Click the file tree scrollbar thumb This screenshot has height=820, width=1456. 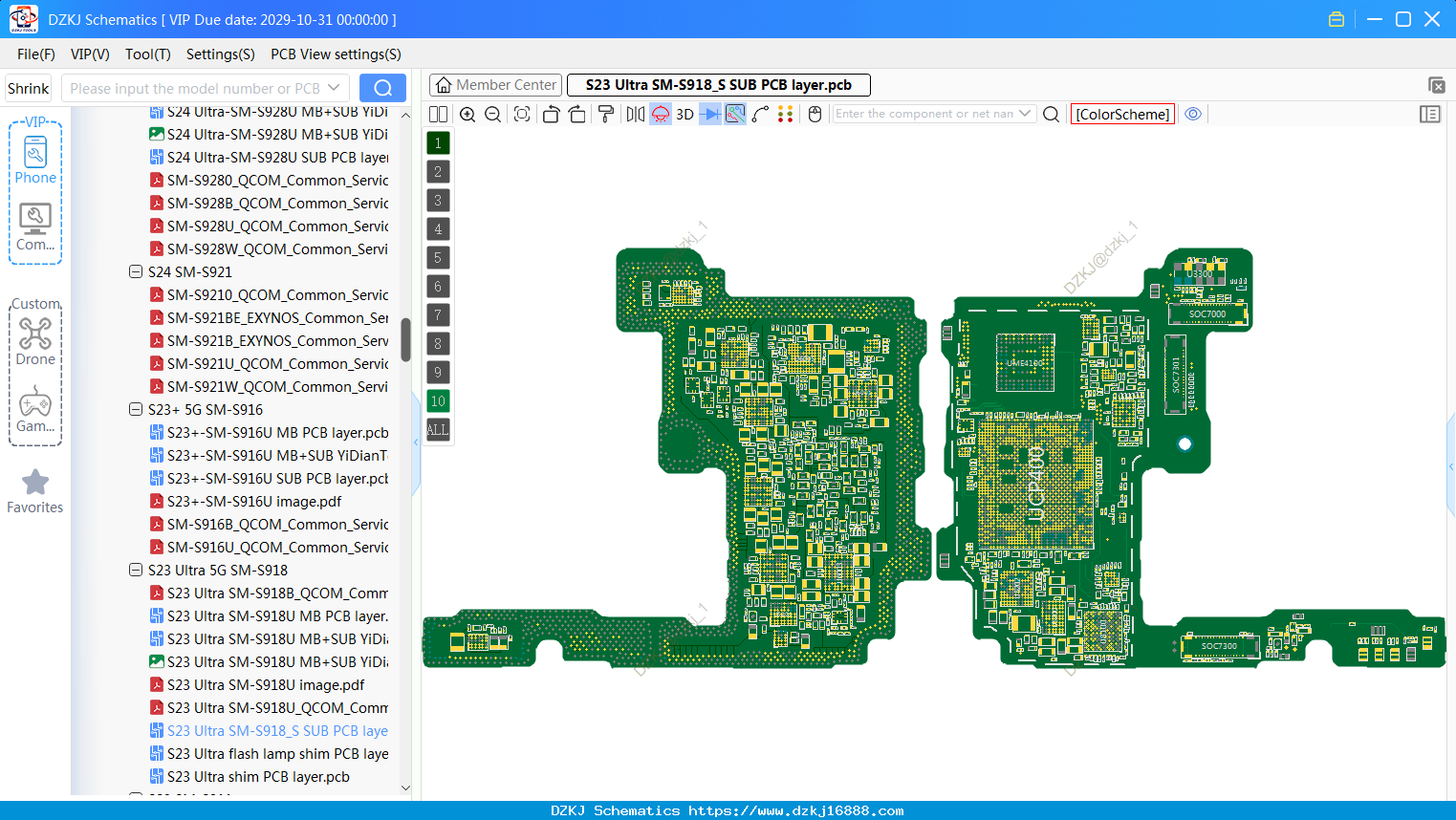[405, 339]
